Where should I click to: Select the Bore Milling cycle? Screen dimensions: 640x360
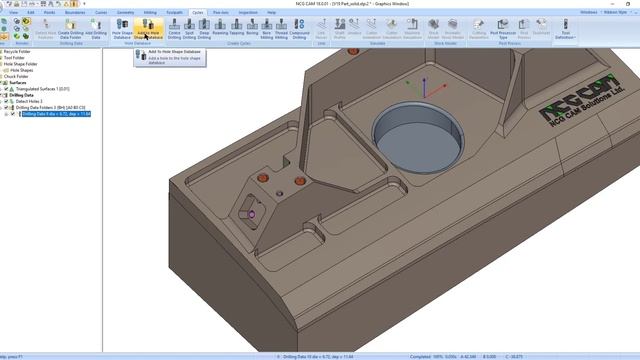click(x=267, y=29)
